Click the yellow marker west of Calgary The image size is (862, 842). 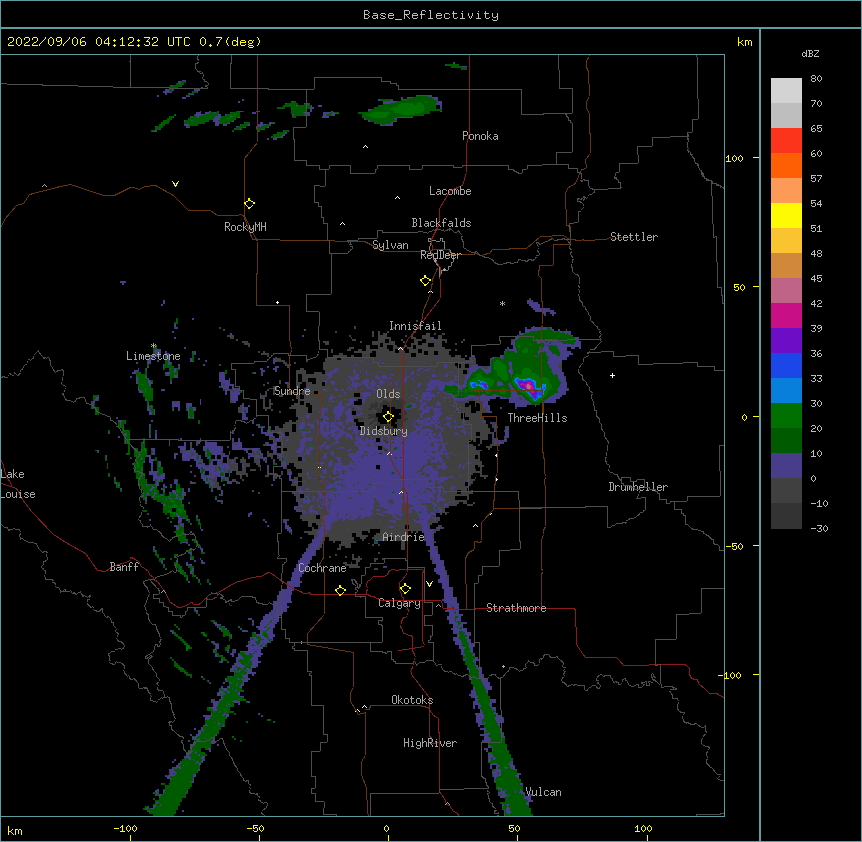340,590
